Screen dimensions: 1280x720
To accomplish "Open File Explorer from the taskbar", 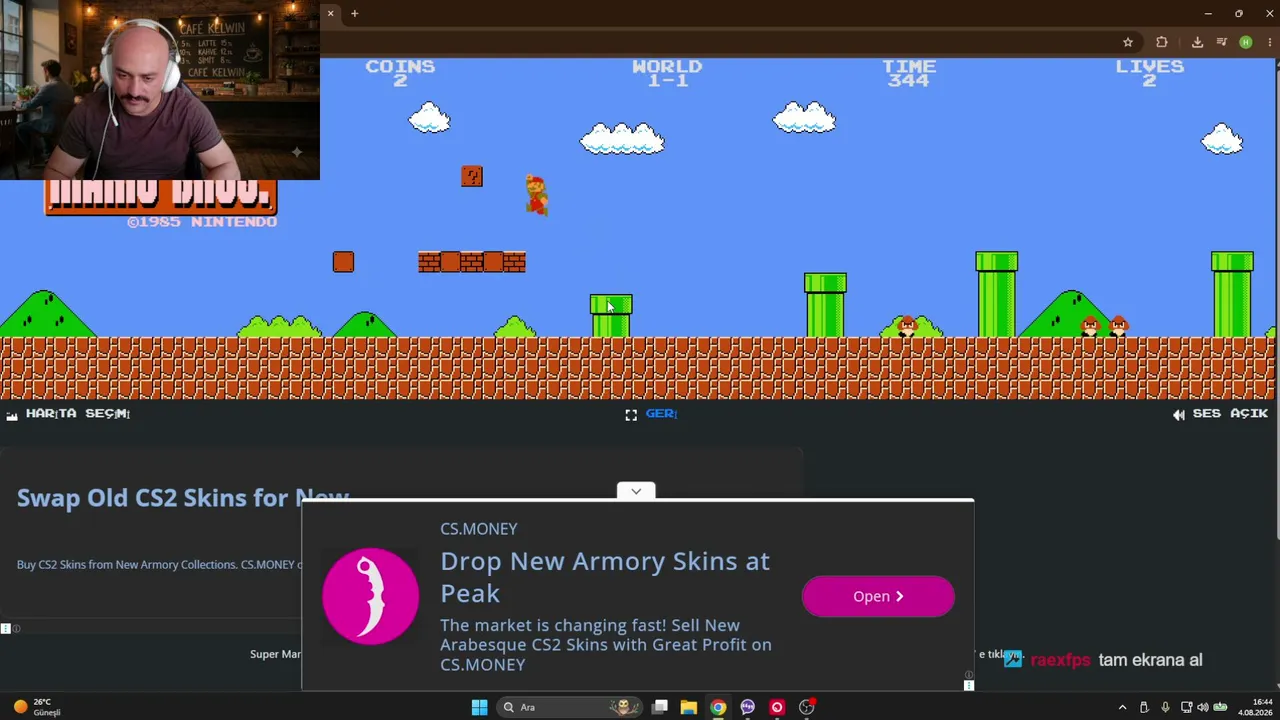I will 689,707.
